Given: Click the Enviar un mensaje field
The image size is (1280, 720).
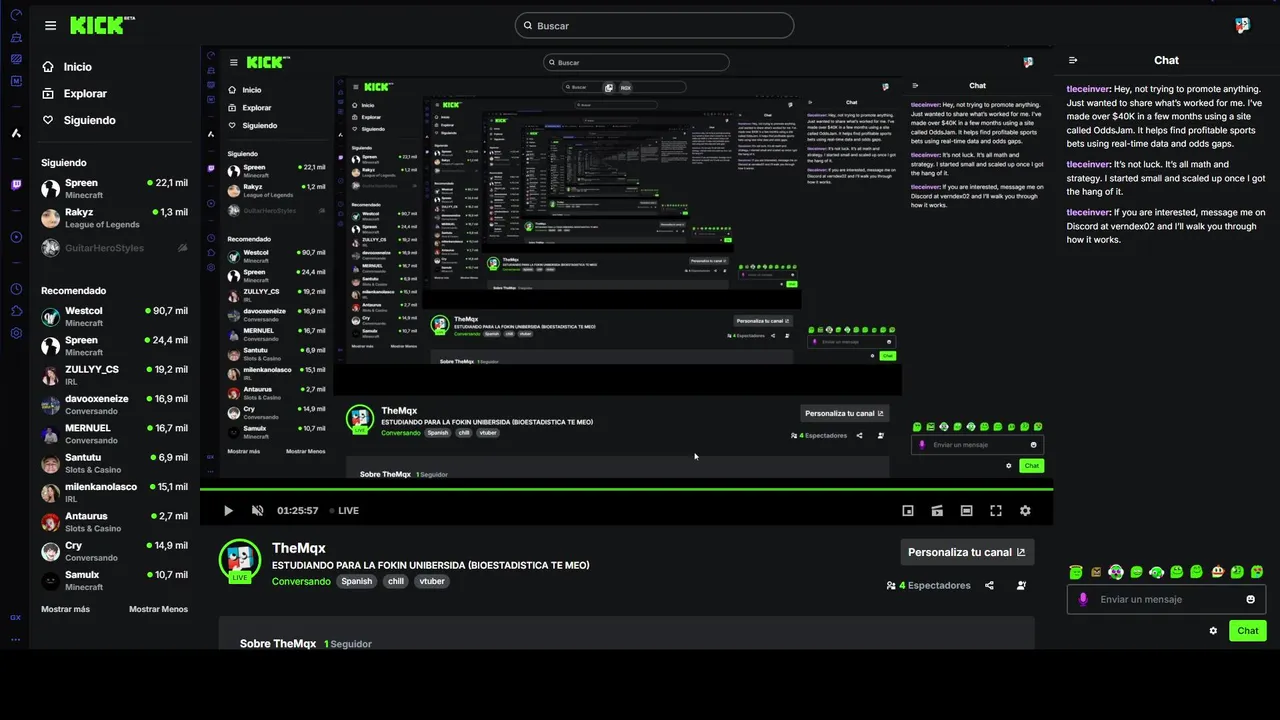Looking at the screenshot, I should (x=1166, y=599).
